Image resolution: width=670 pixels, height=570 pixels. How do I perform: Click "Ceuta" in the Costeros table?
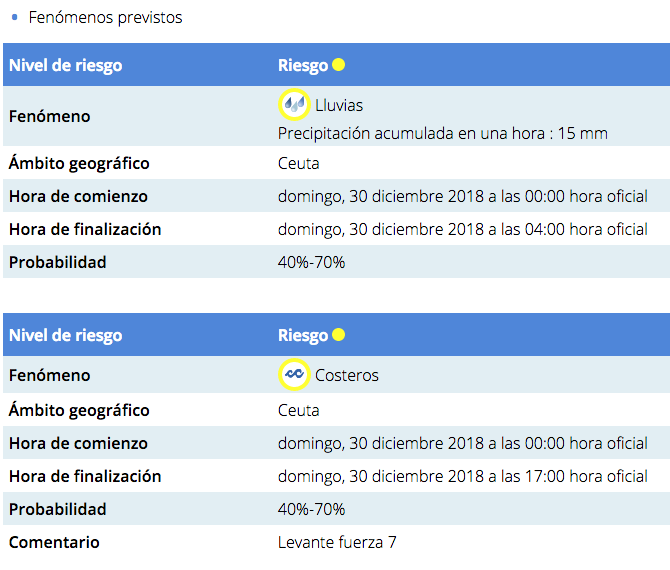click(298, 410)
